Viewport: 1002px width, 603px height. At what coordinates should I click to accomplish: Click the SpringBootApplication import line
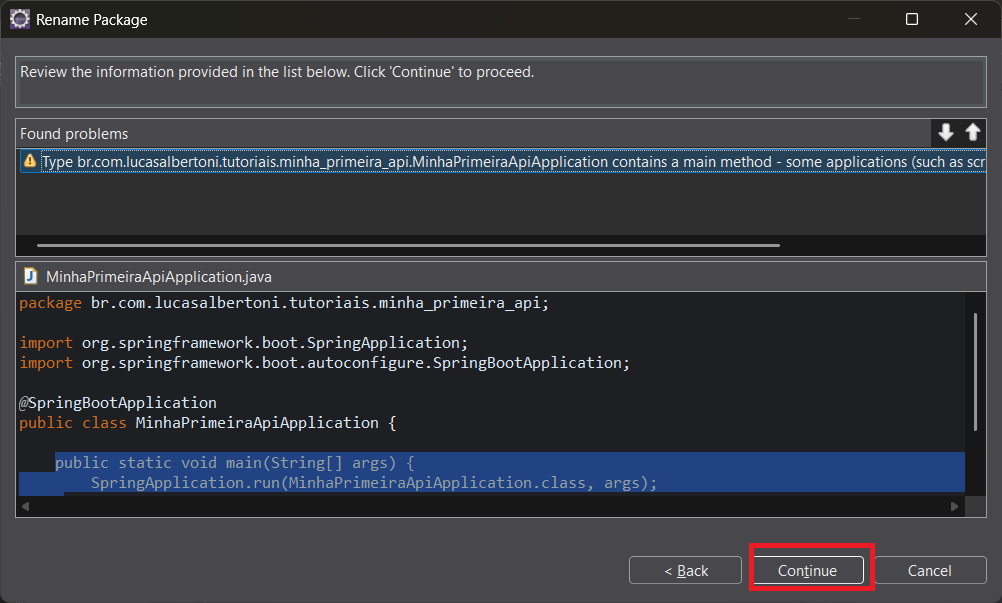[325, 363]
